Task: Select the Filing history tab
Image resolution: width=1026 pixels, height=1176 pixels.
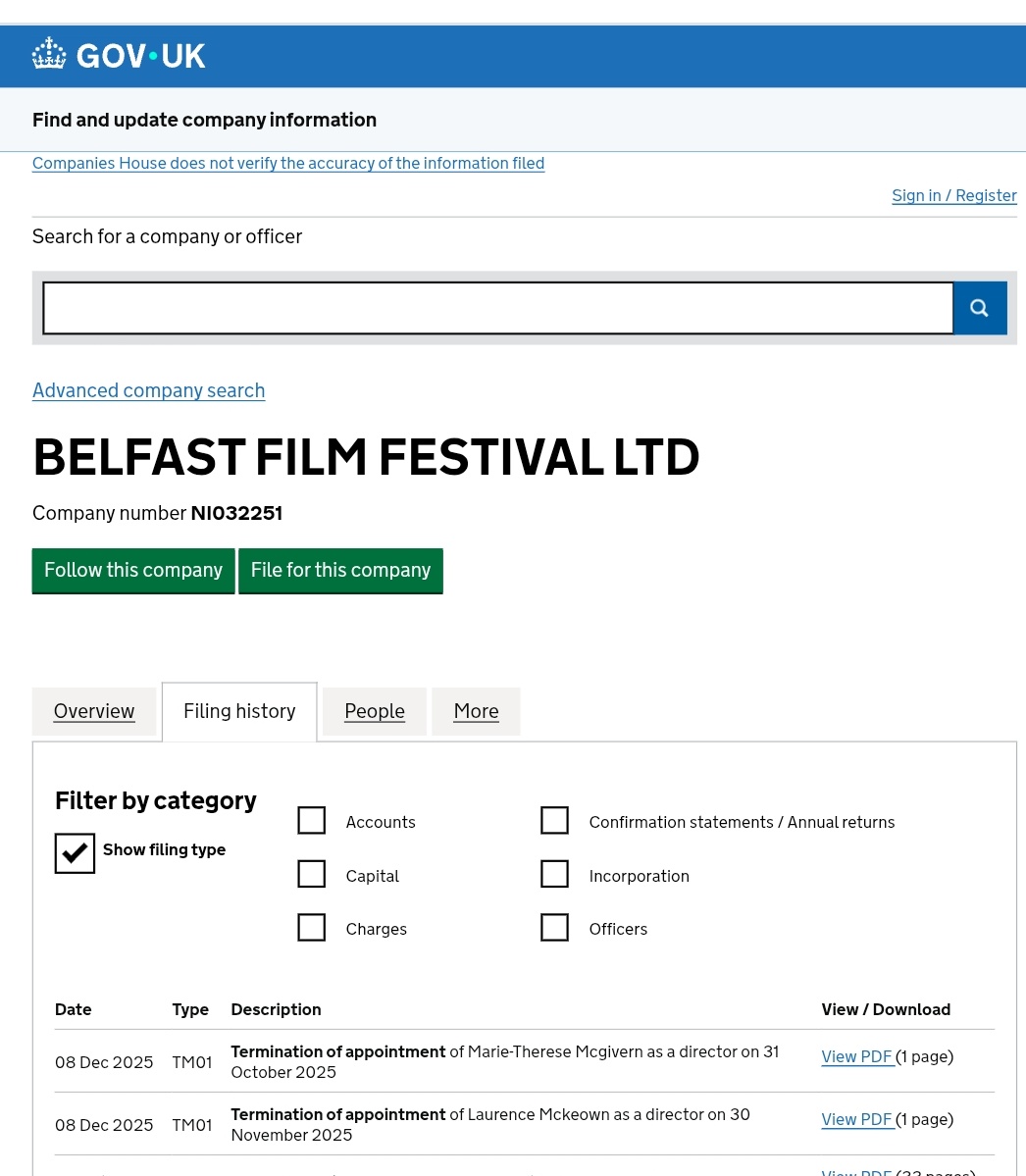Action: point(239,711)
